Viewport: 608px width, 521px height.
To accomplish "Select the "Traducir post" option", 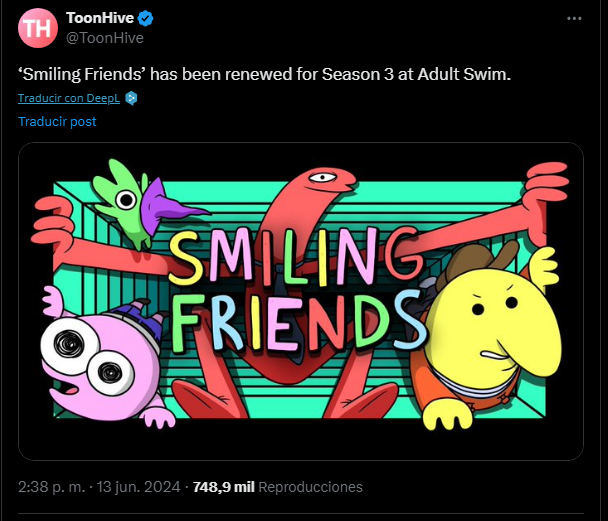I will tap(57, 121).
